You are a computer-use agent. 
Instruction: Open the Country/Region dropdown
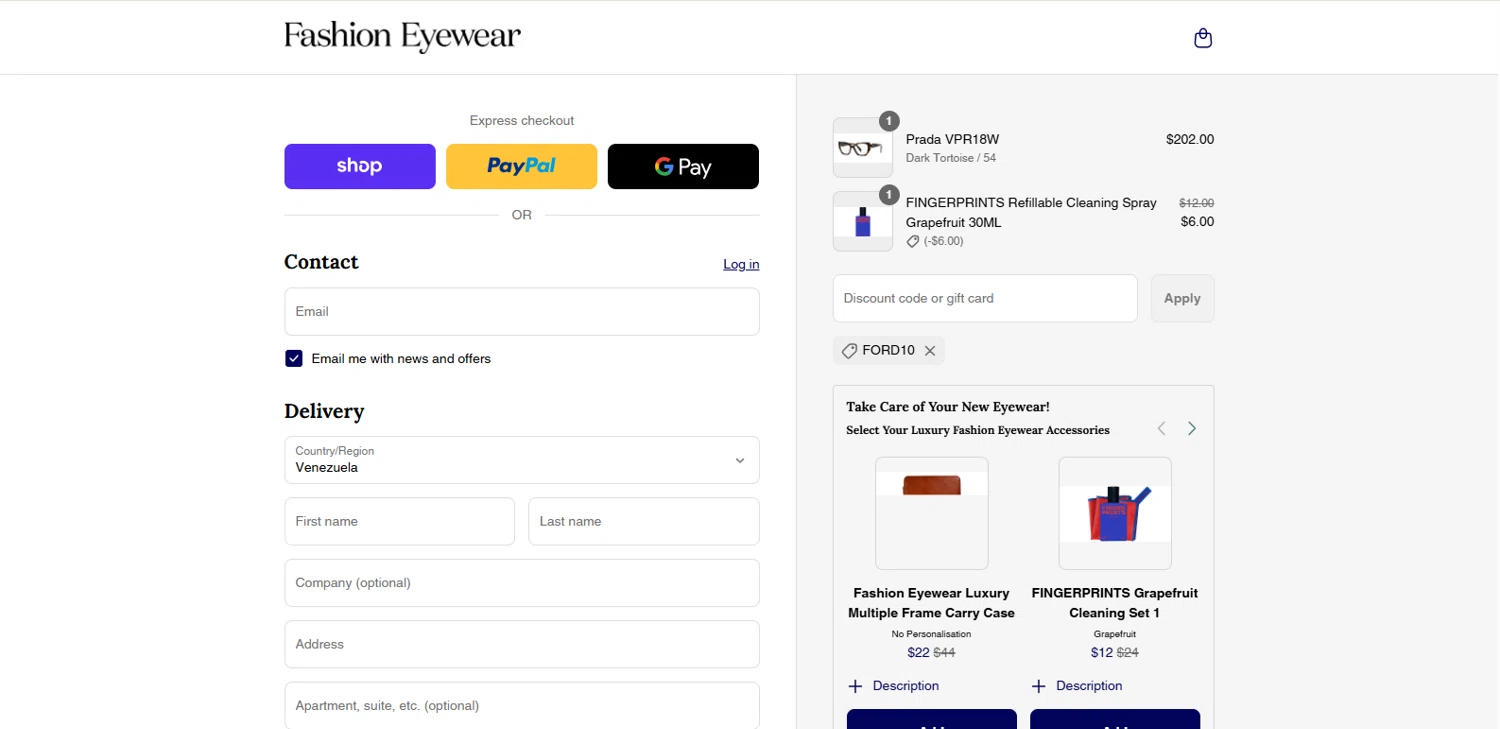[522, 460]
